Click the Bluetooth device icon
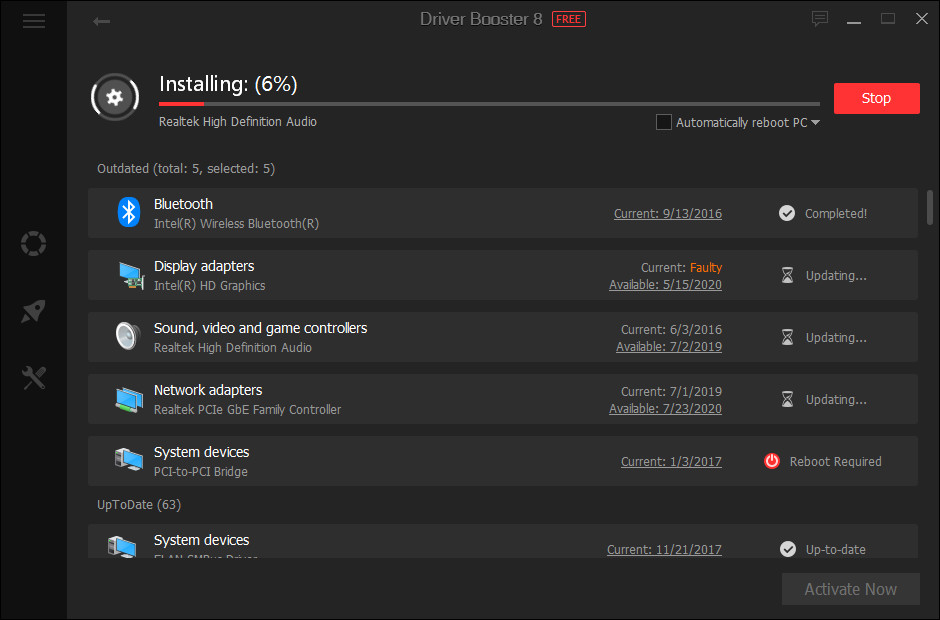The image size is (940, 620). point(128,212)
